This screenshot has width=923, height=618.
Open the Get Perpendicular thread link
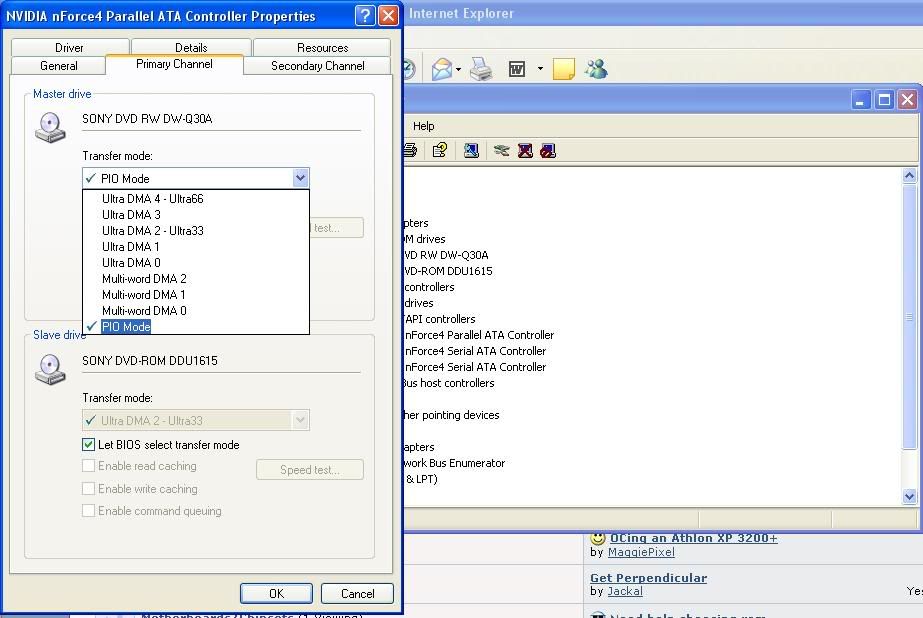click(x=649, y=578)
